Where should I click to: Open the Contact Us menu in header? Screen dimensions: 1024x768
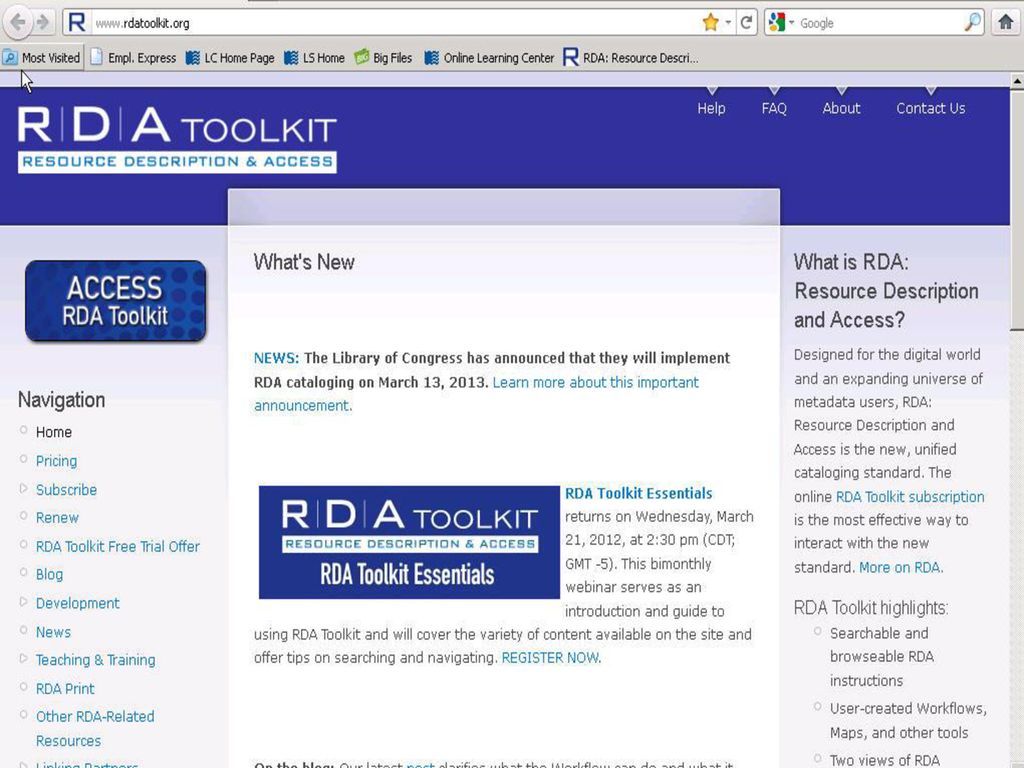click(x=931, y=108)
